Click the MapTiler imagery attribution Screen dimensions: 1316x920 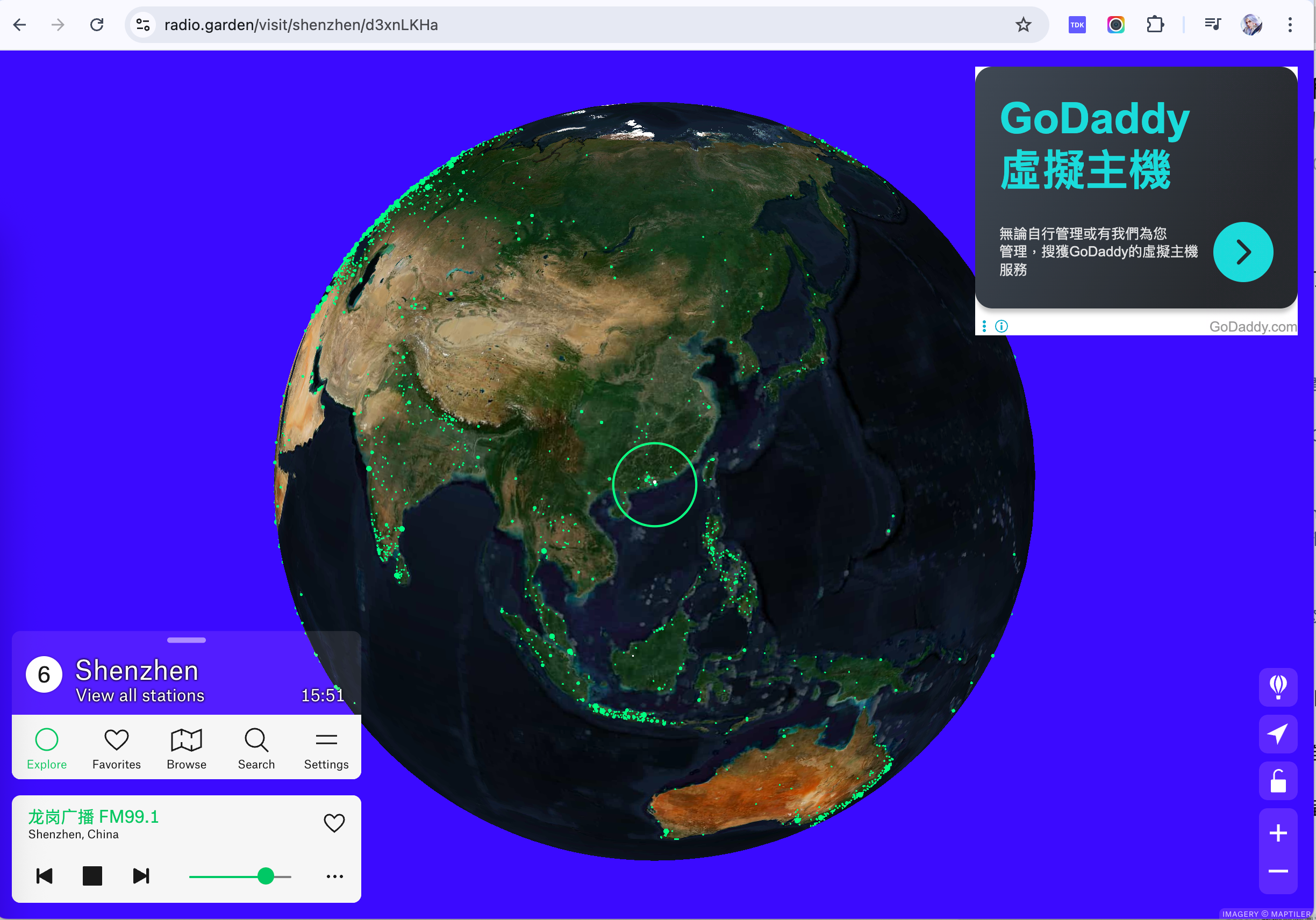coord(1267,914)
